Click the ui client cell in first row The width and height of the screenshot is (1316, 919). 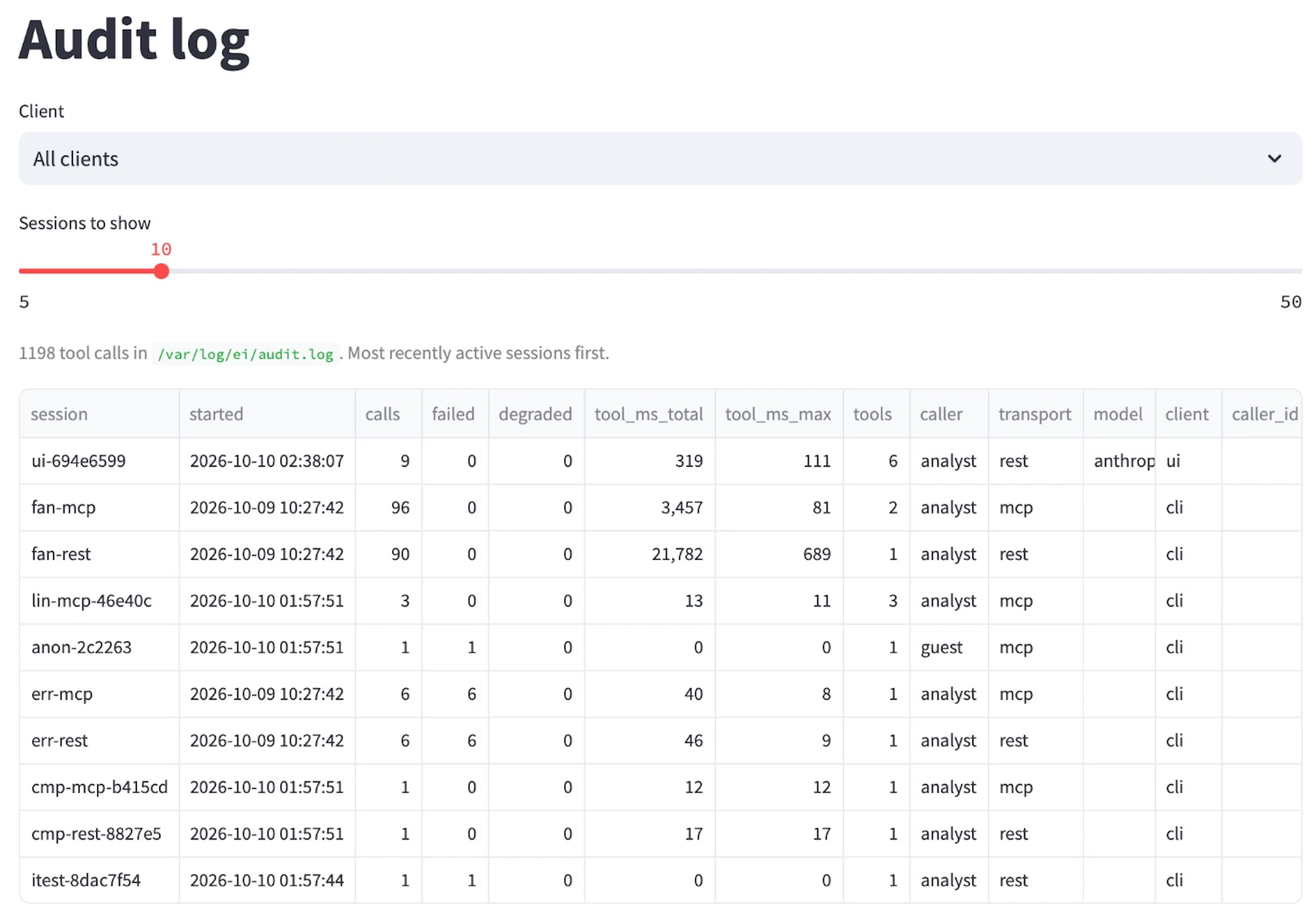click(1189, 461)
